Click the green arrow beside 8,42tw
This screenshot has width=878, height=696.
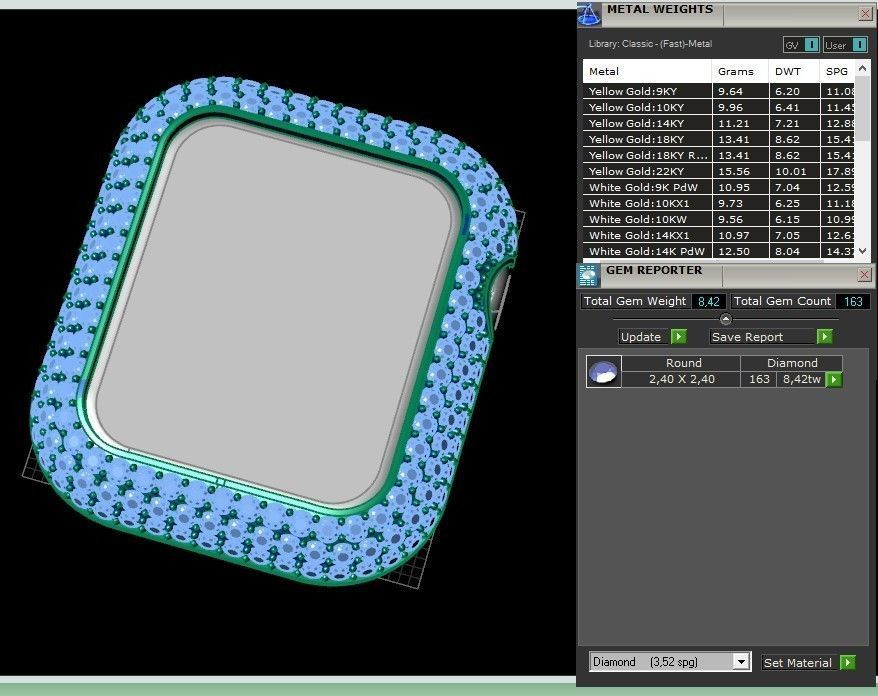coord(834,380)
